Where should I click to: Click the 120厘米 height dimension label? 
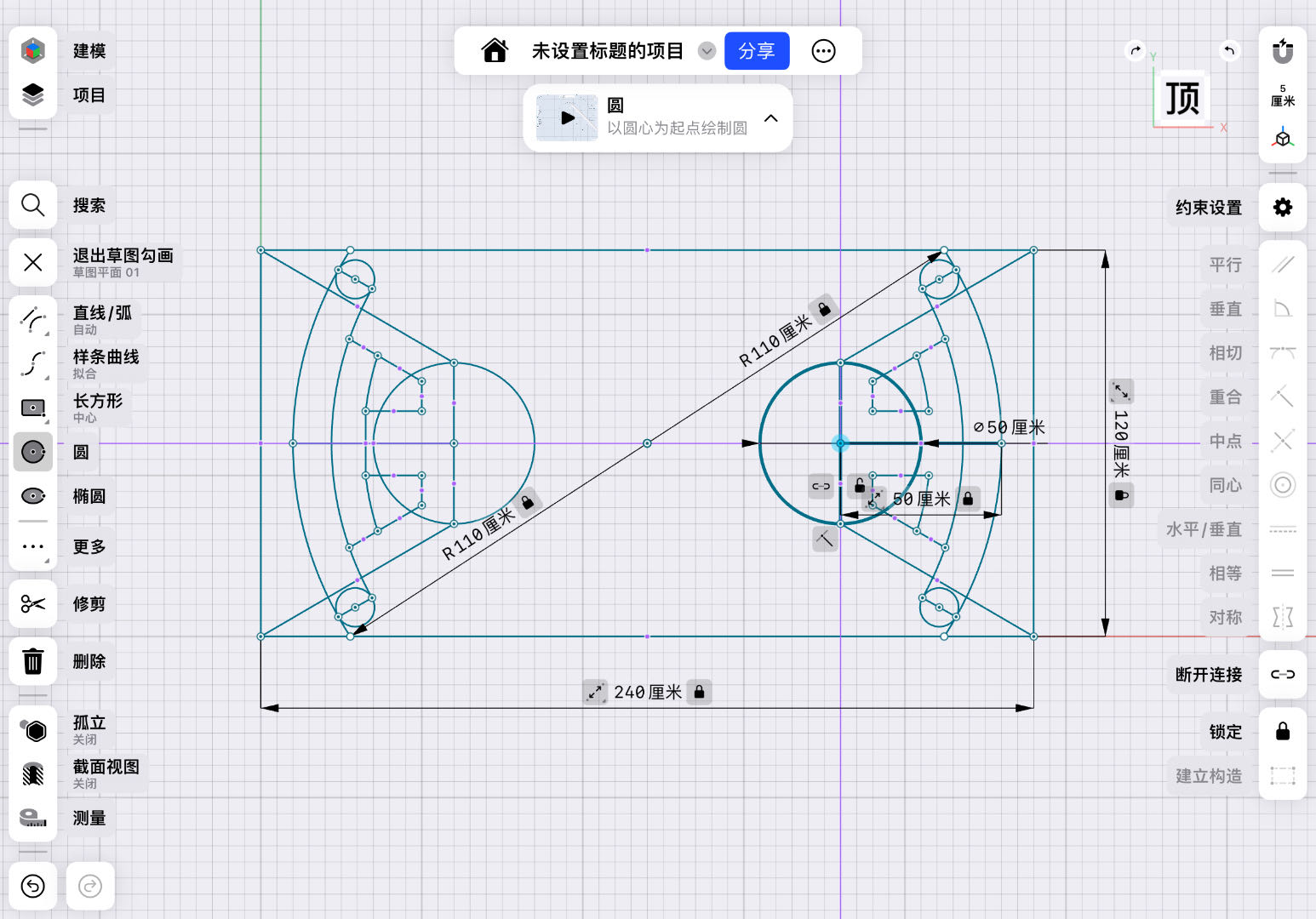[x=1121, y=444]
